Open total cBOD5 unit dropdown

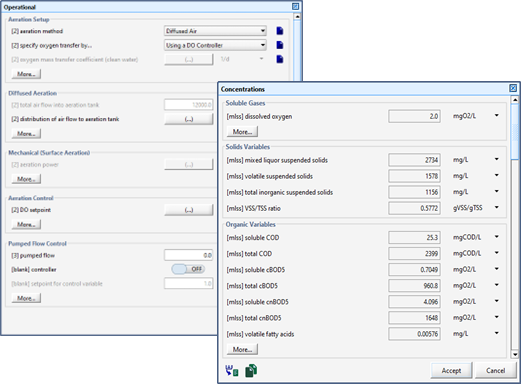[496, 285]
